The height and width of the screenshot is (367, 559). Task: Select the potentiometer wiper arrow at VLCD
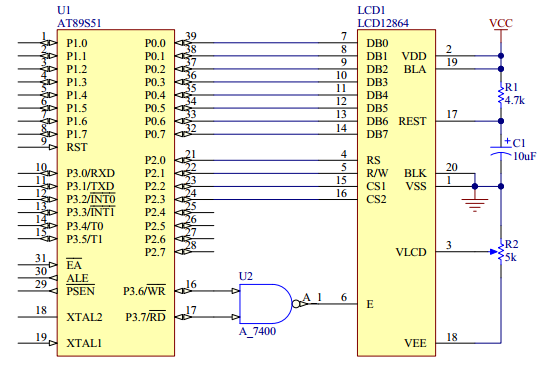[493, 252]
